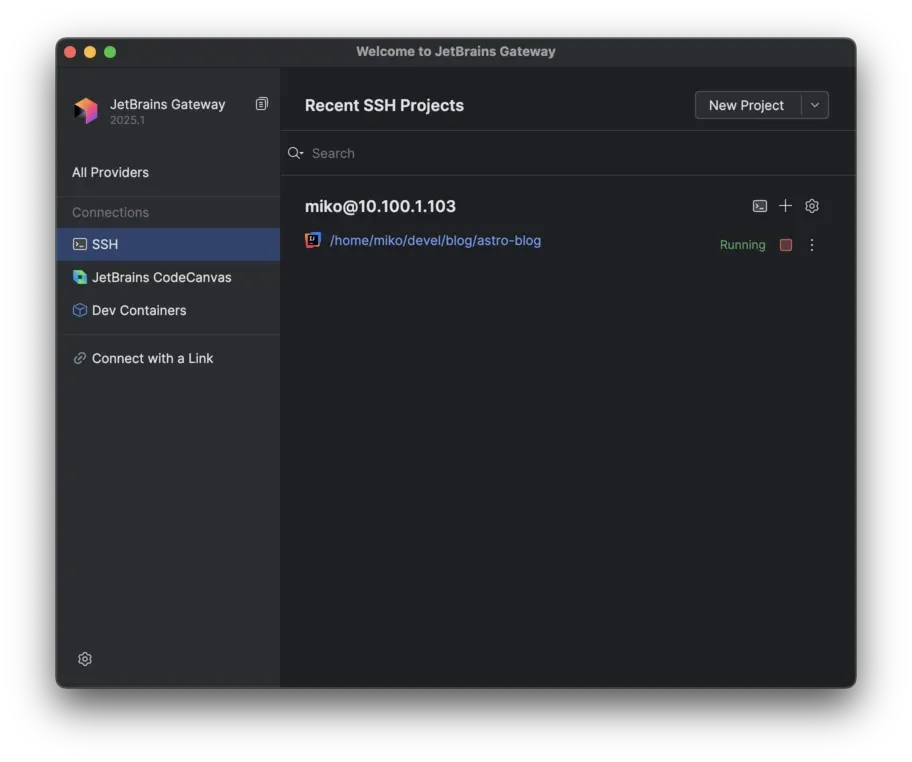912x762 pixels.
Task: Expand the New Project dropdown arrow
Action: pyautogui.click(x=815, y=105)
